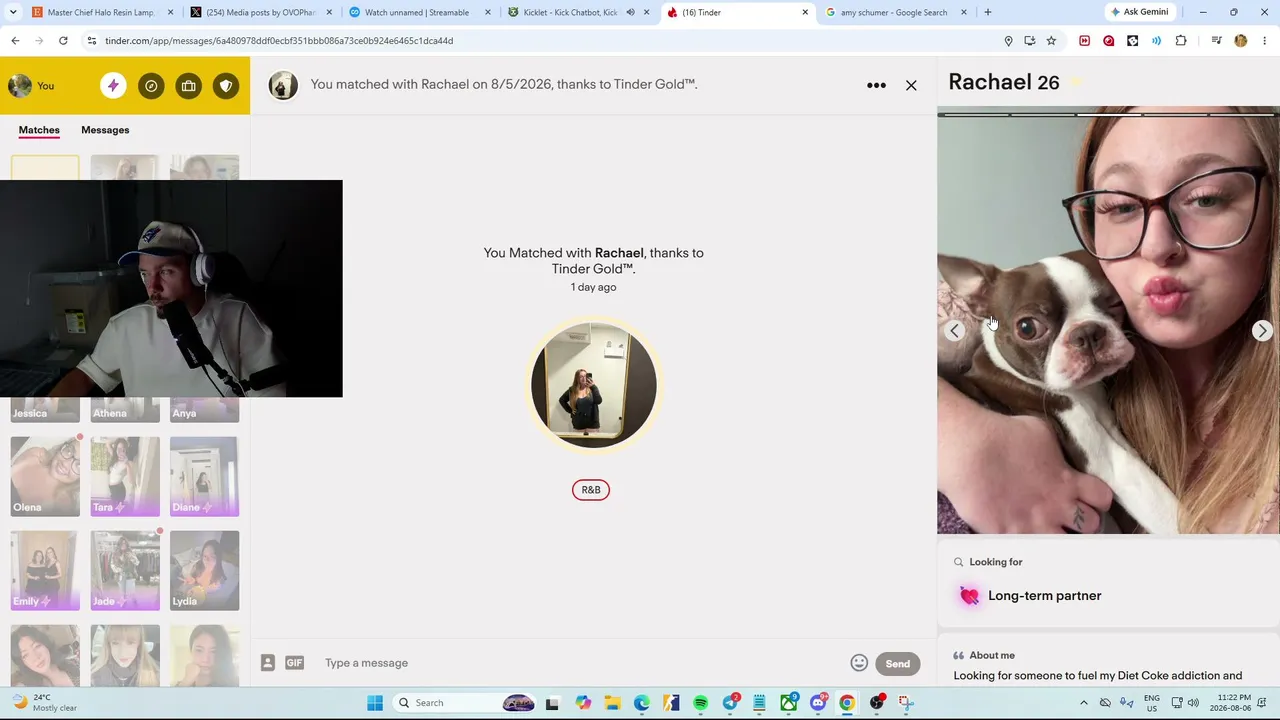
Task: Switch to the Master Chief Halo Resin Lamp tab
Action: (x=100, y=13)
